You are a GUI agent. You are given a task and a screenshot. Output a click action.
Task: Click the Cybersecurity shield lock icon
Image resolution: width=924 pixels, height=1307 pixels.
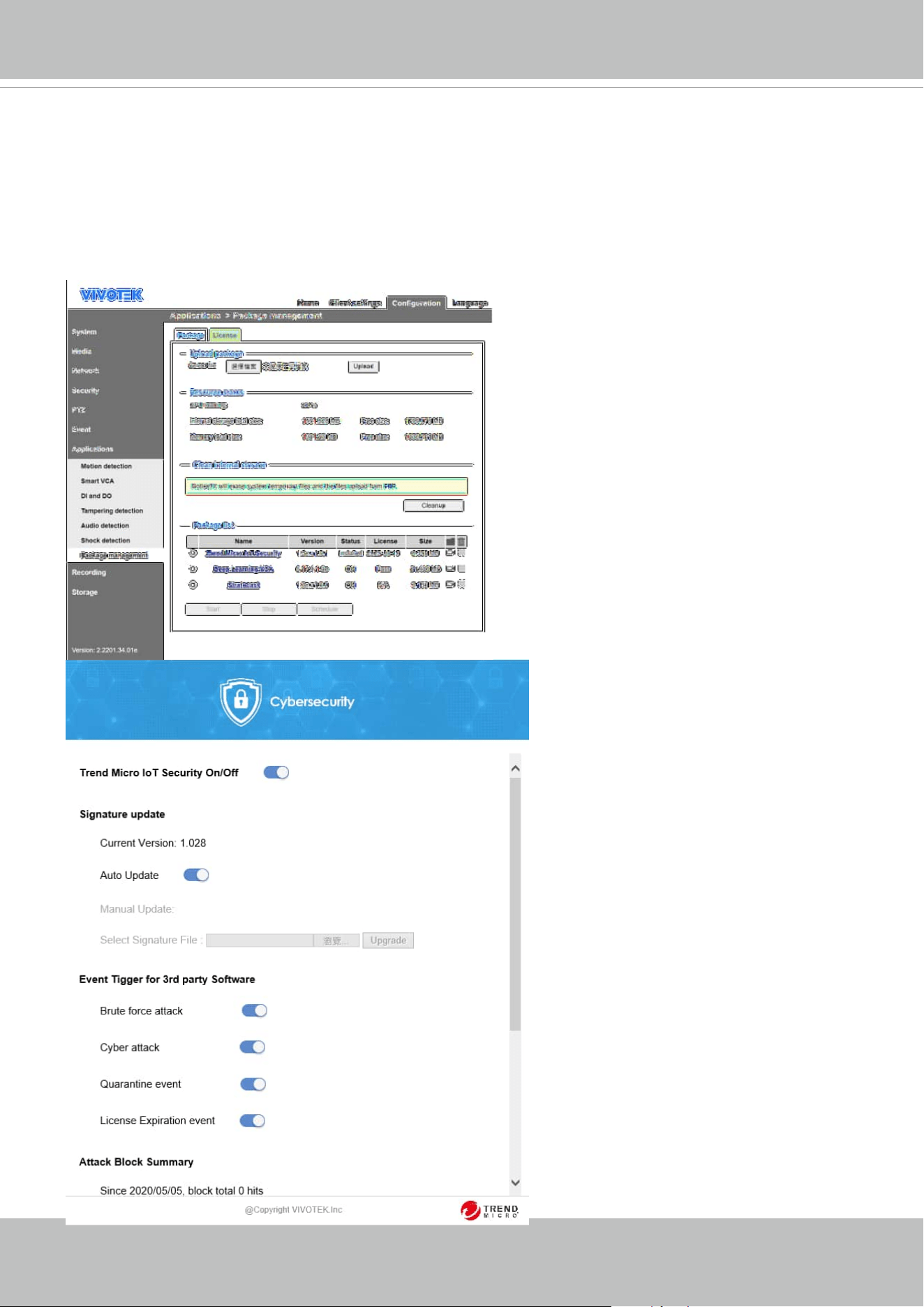tap(241, 701)
